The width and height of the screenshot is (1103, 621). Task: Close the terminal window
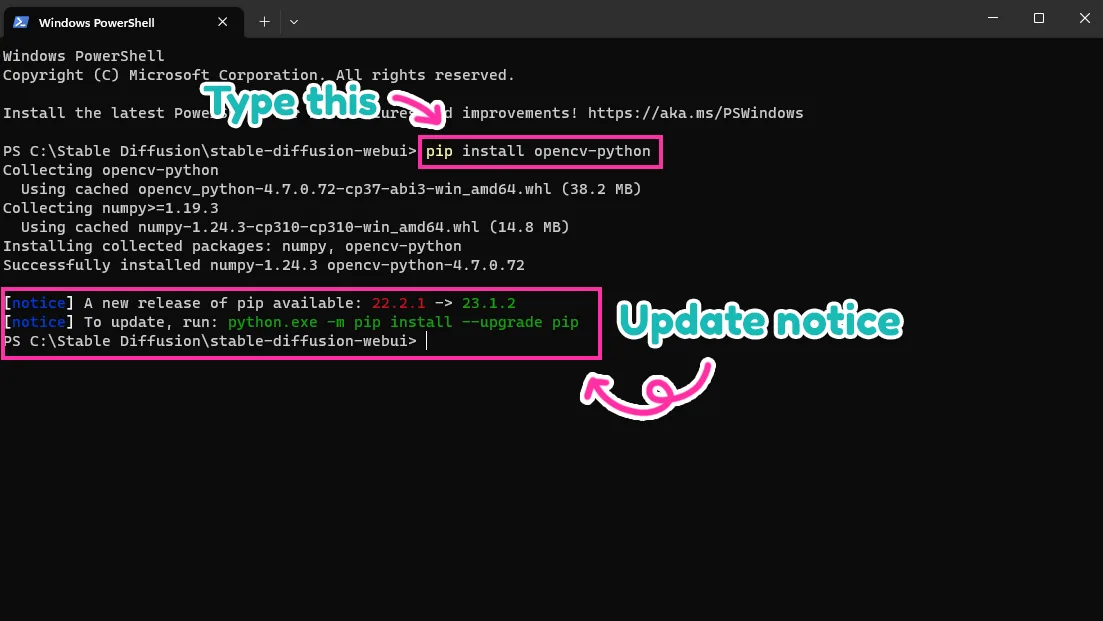(x=1084, y=18)
